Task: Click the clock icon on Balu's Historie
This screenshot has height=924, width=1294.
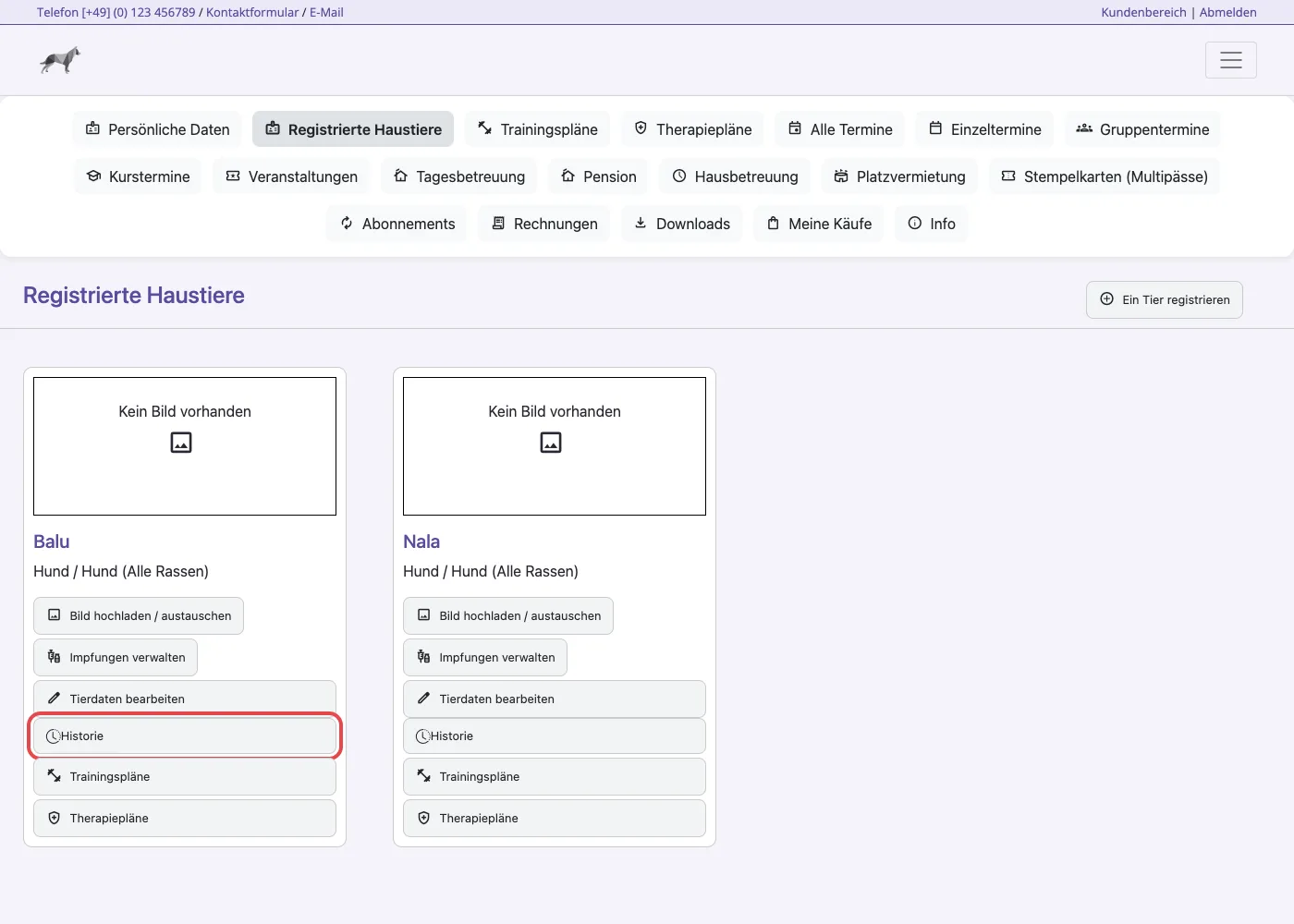Action: (54, 736)
